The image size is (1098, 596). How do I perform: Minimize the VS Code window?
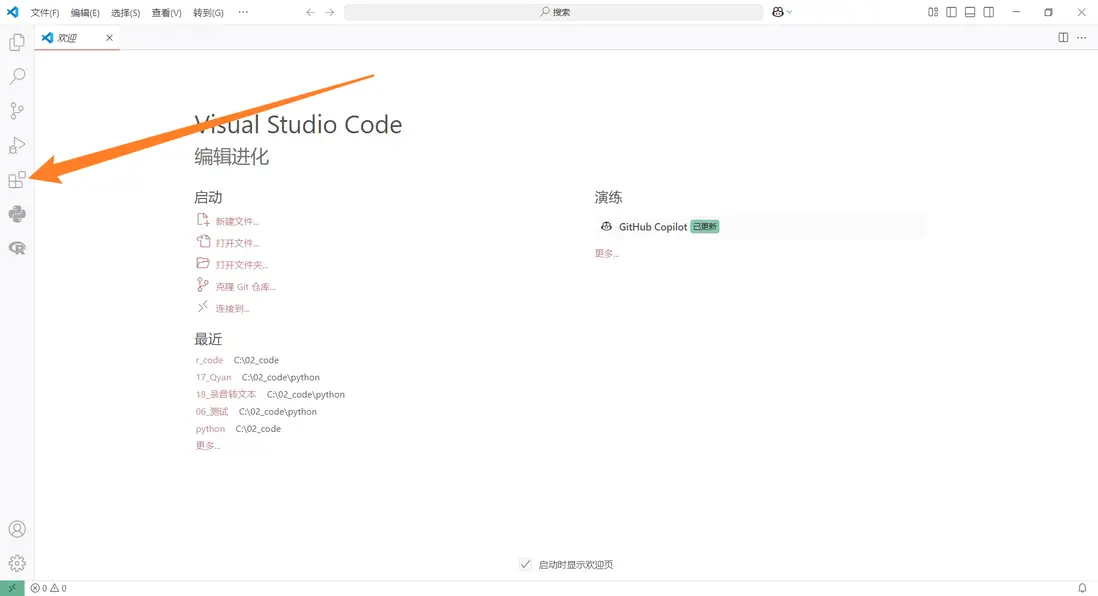click(1016, 12)
